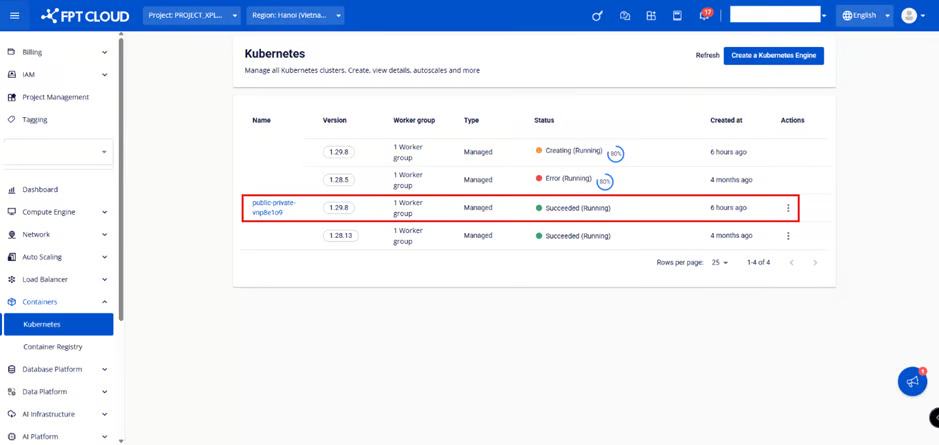Click the floating megaphone announcement button

click(x=911, y=381)
